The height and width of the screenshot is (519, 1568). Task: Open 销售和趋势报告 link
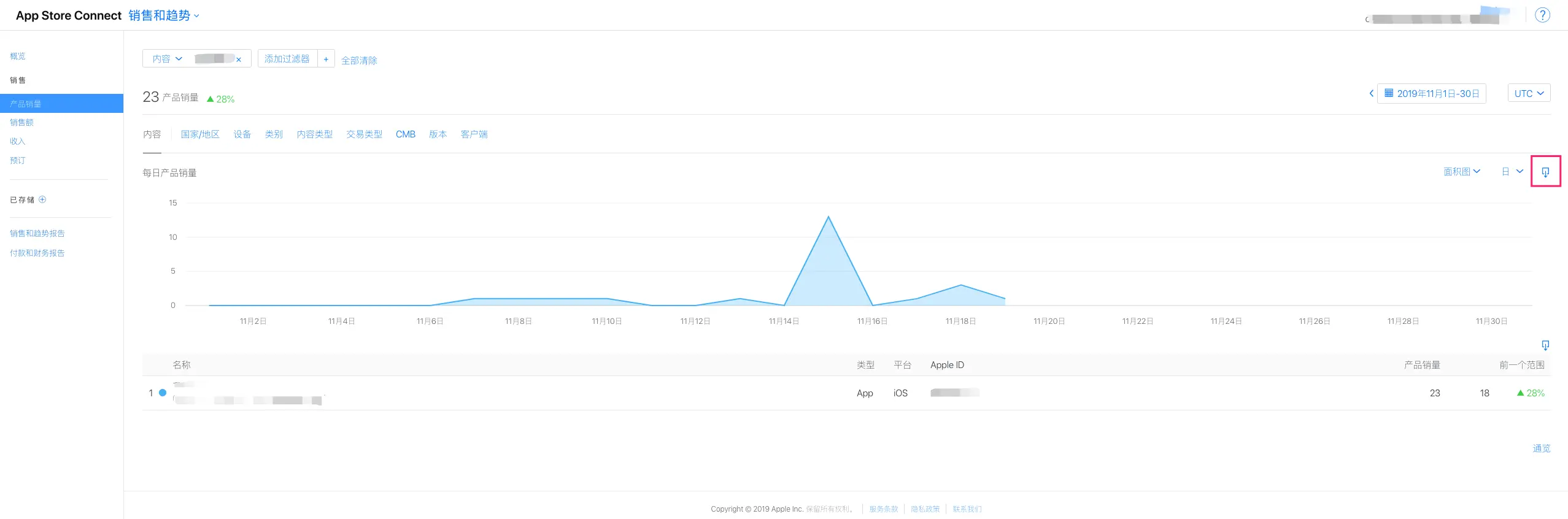coord(37,233)
